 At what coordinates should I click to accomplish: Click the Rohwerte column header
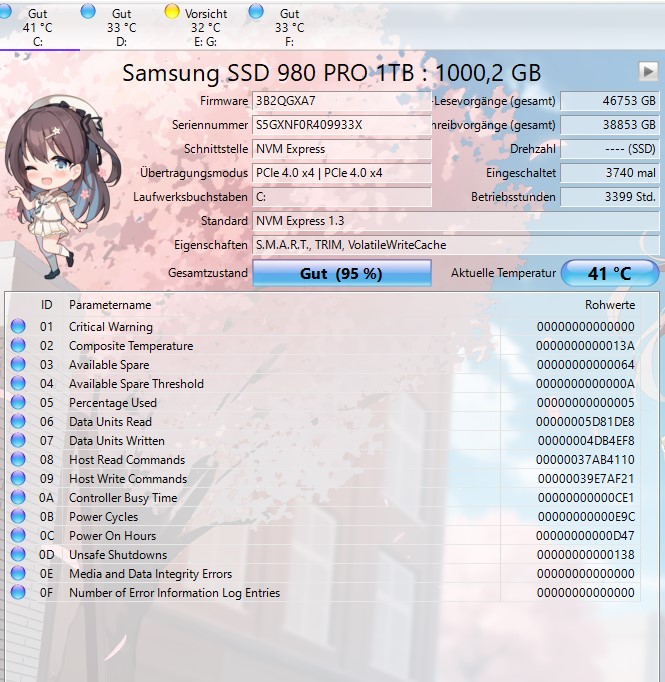610,305
